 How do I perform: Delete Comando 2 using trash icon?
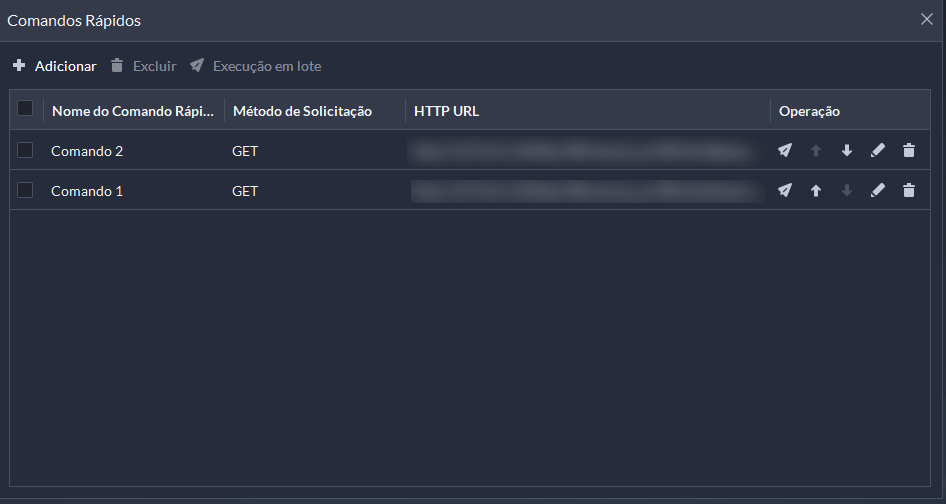pyautogui.click(x=909, y=150)
